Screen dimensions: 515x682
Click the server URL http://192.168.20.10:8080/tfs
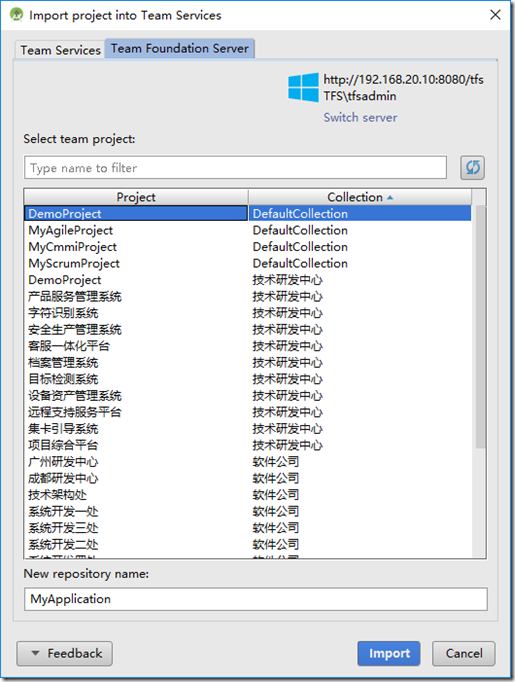pos(403,79)
